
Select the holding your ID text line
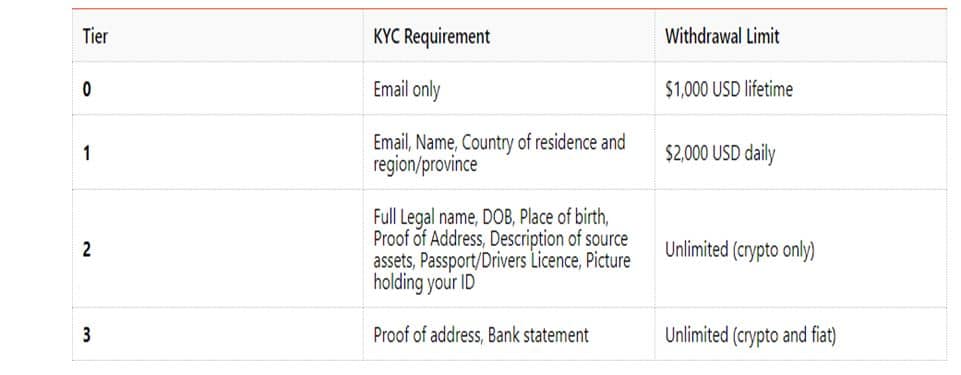424,283
